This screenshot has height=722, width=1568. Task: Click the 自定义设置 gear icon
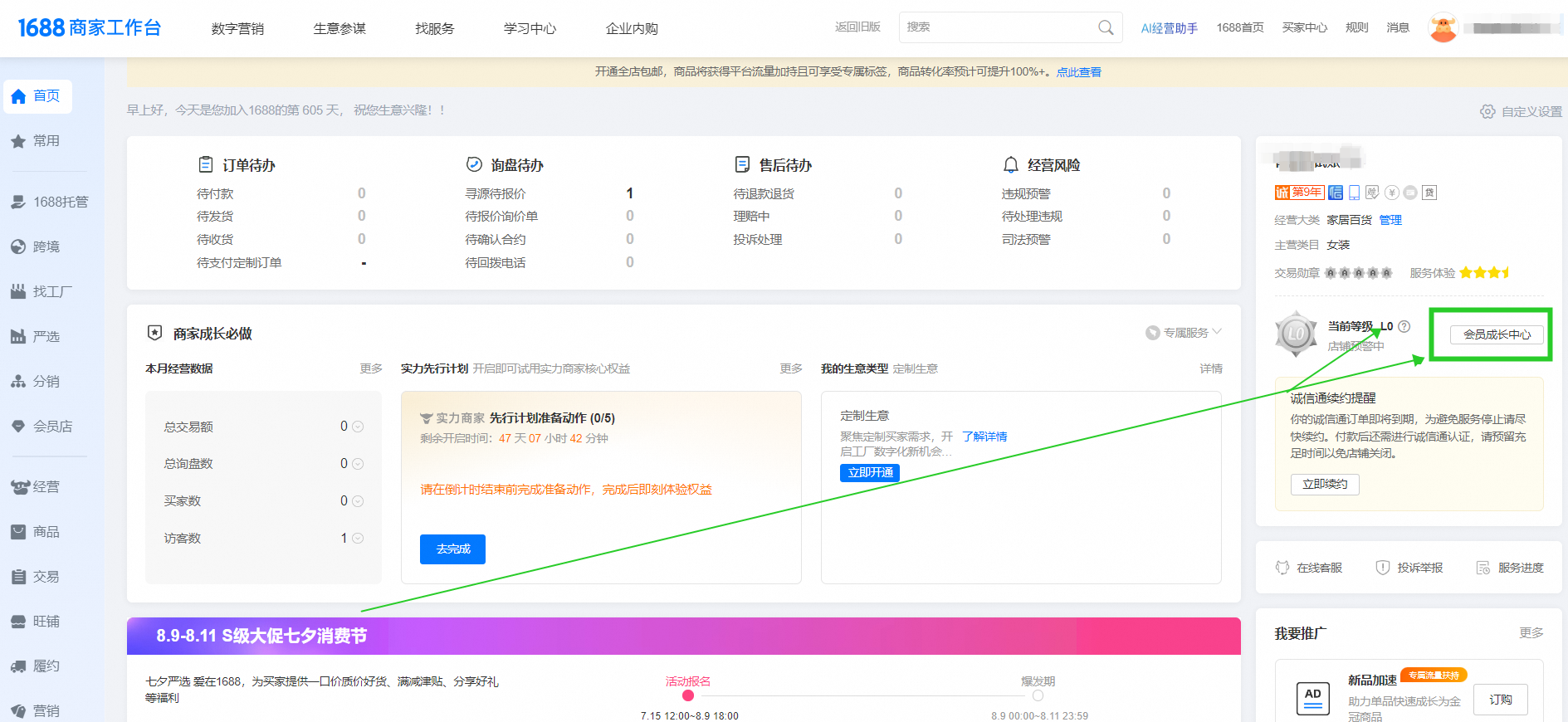point(1487,111)
